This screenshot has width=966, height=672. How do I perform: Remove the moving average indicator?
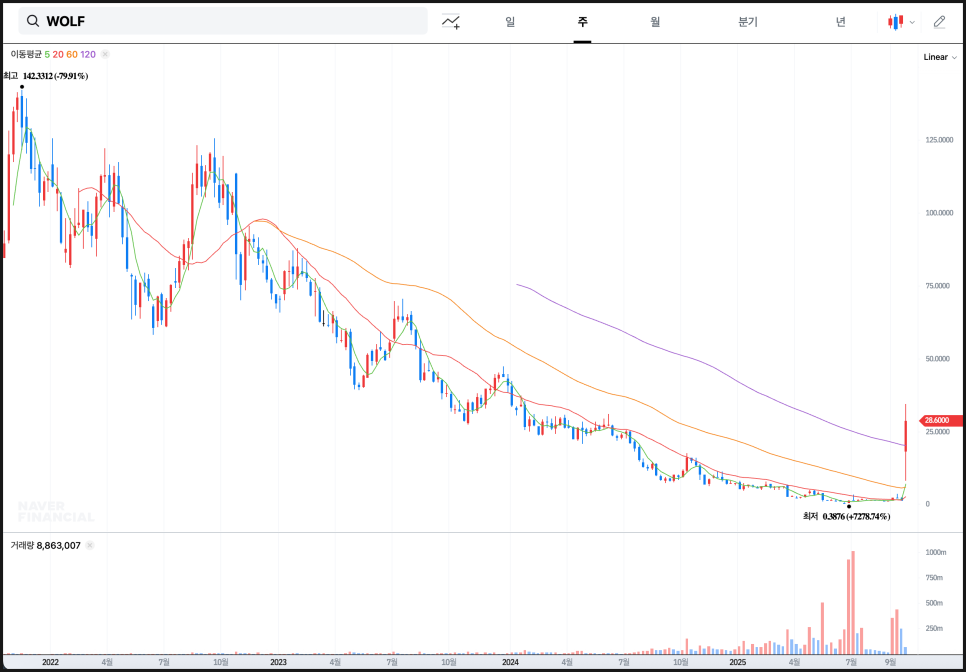[x=106, y=54]
